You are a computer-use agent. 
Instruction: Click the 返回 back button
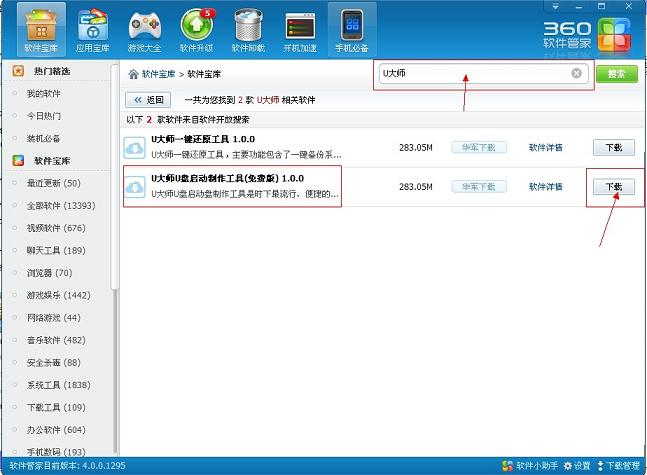coord(148,100)
